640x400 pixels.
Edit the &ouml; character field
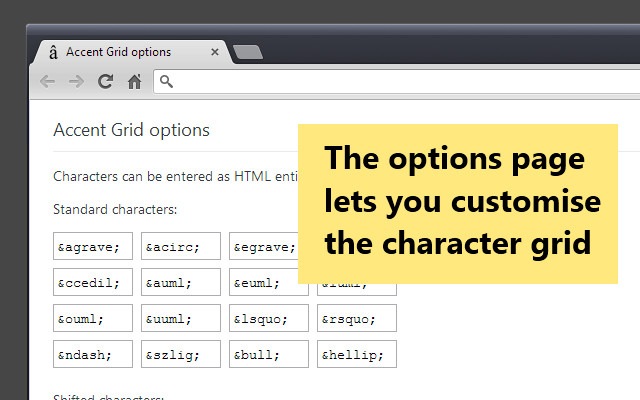[93, 319]
